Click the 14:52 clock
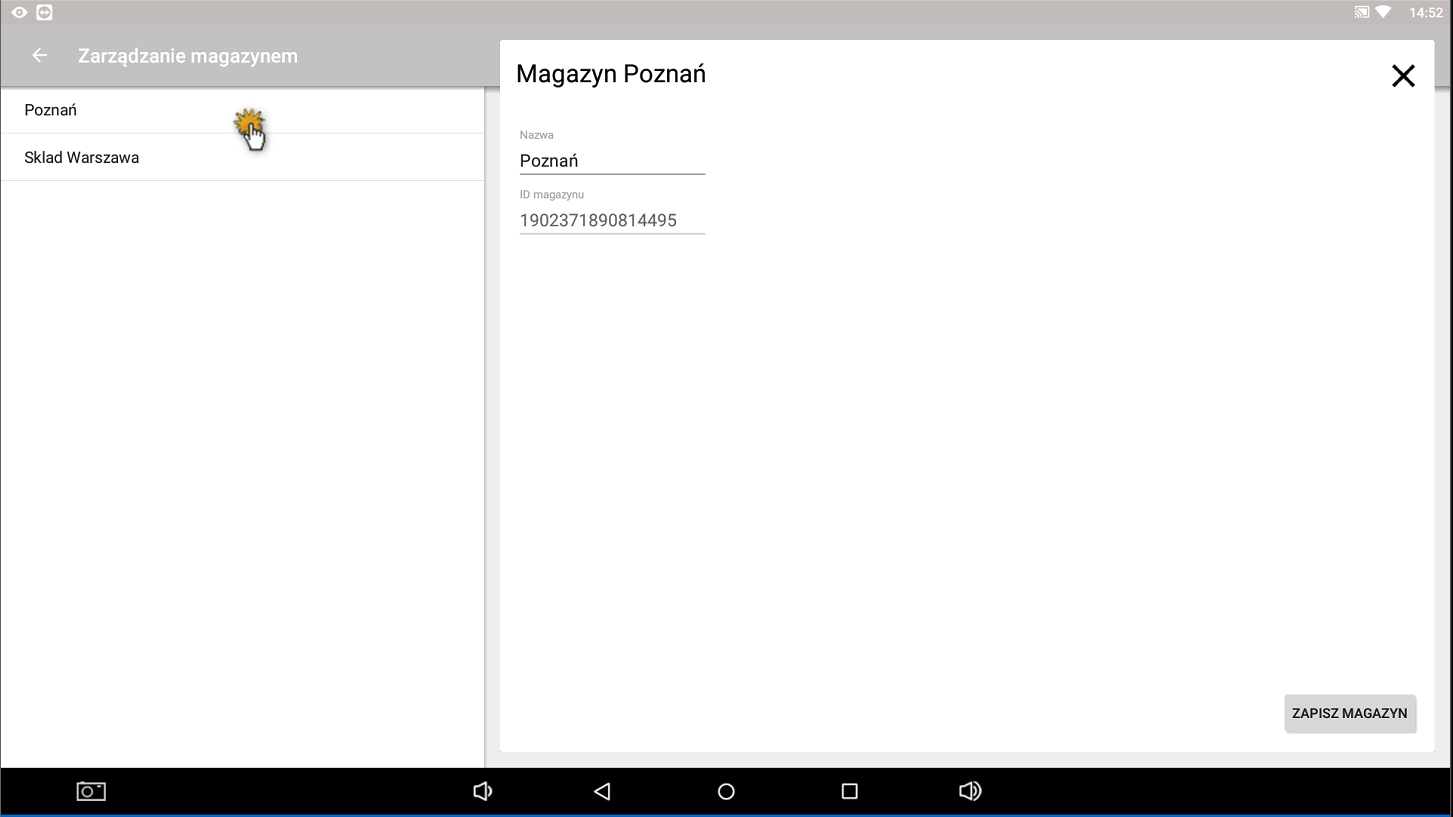1453x817 pixels. [1425, 13]
